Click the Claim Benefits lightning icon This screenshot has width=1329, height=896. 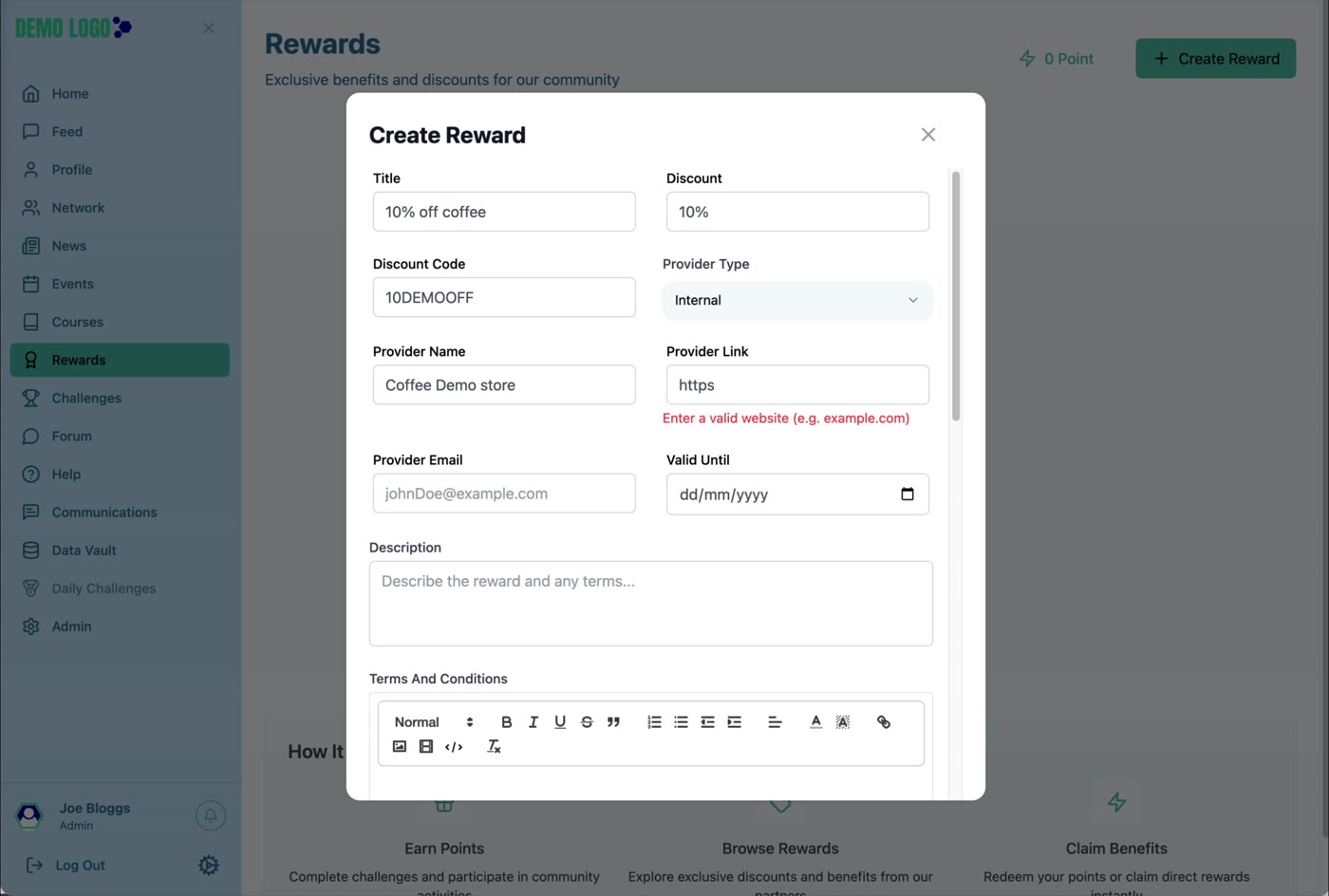(1116, 802)
